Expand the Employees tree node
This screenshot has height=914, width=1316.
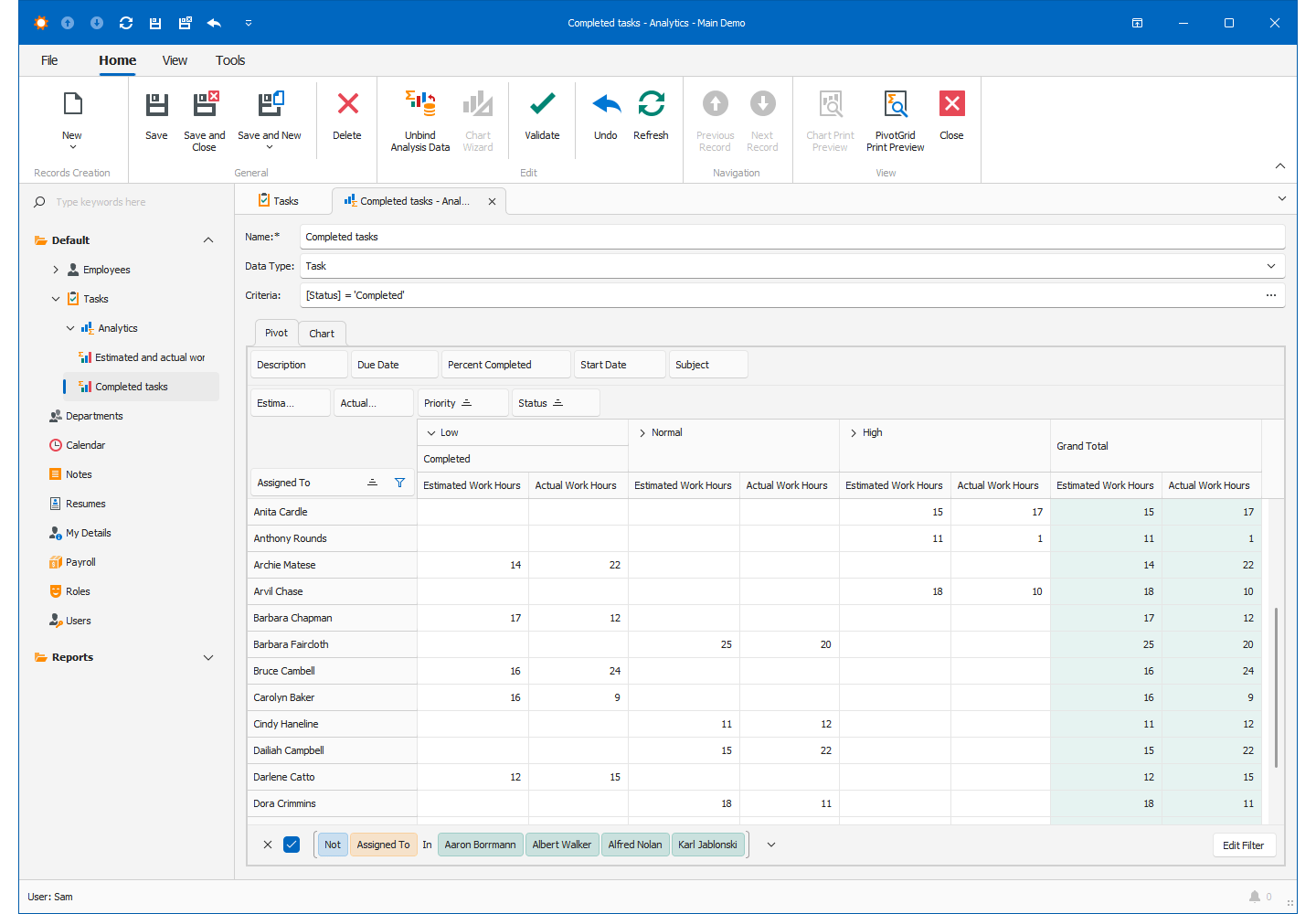pos(56,270)
